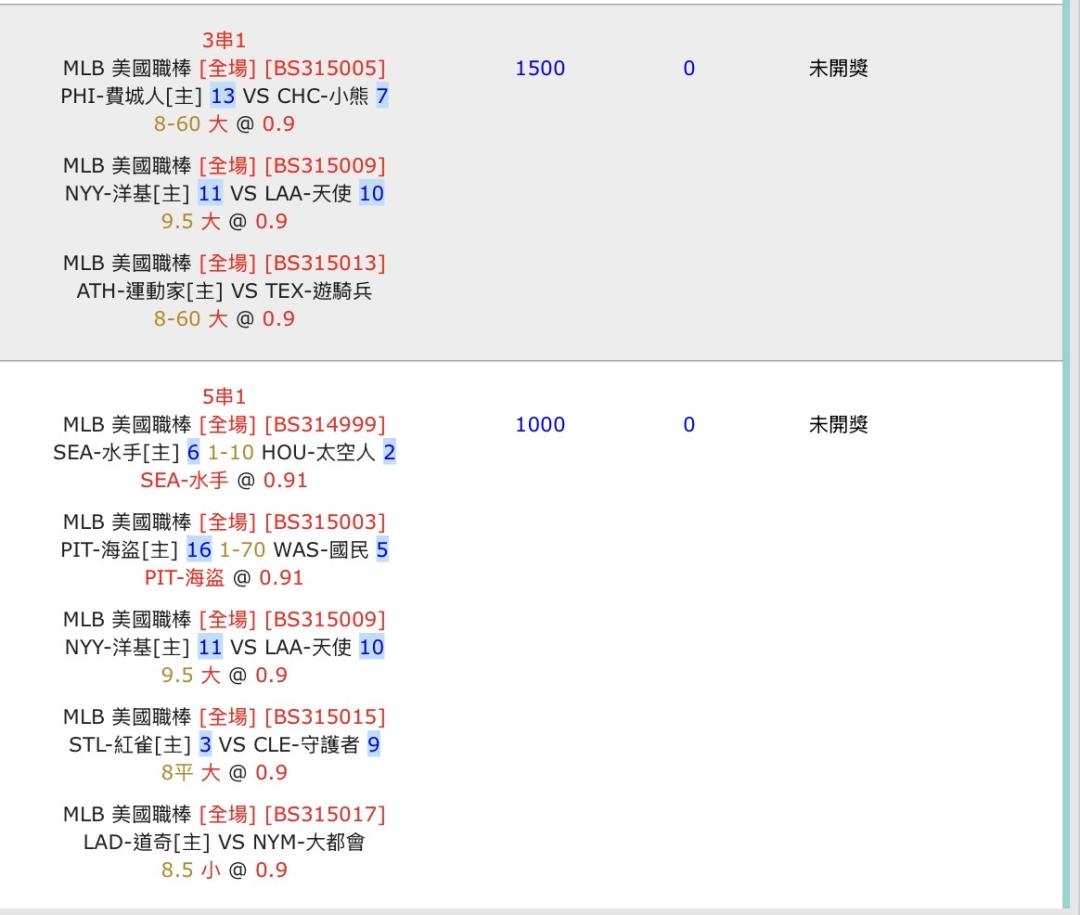Viewport: 1080px width, 915px height.
Task: Click payout 0 in 1000 row
Action: (x=689, y=424)
